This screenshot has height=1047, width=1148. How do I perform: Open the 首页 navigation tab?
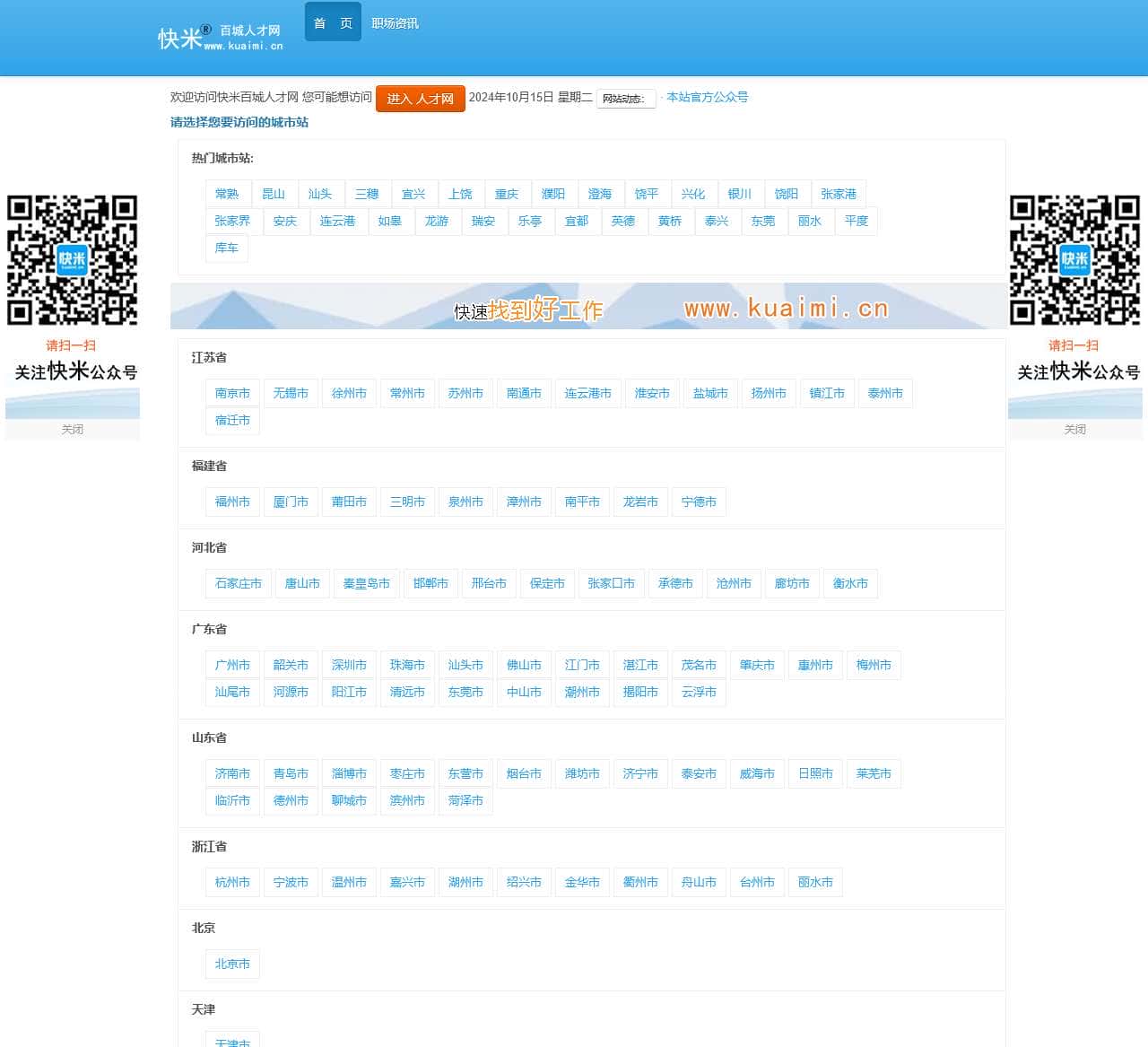tap(333, 23)
